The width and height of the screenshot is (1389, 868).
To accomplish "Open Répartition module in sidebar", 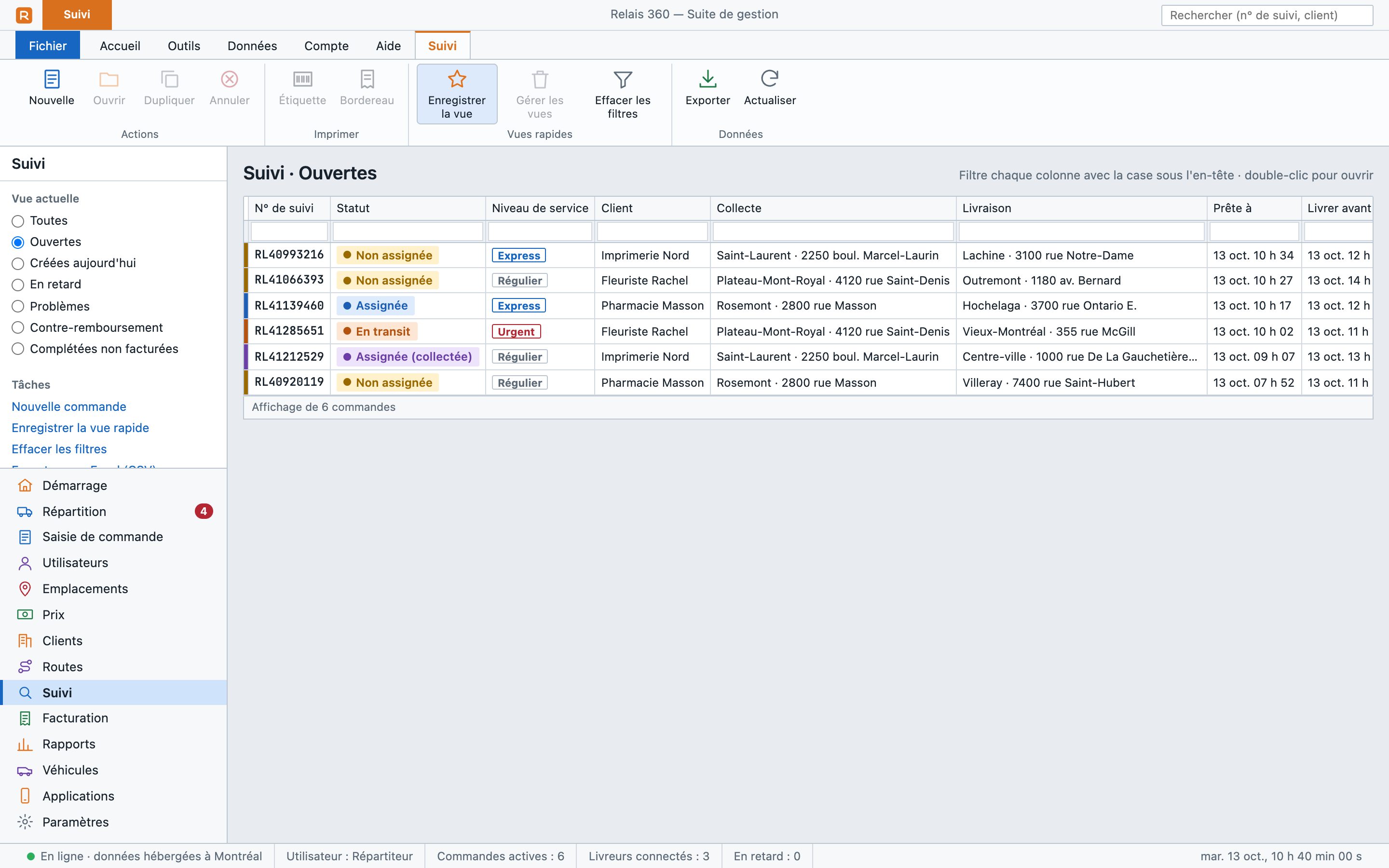I will [114, 512].
